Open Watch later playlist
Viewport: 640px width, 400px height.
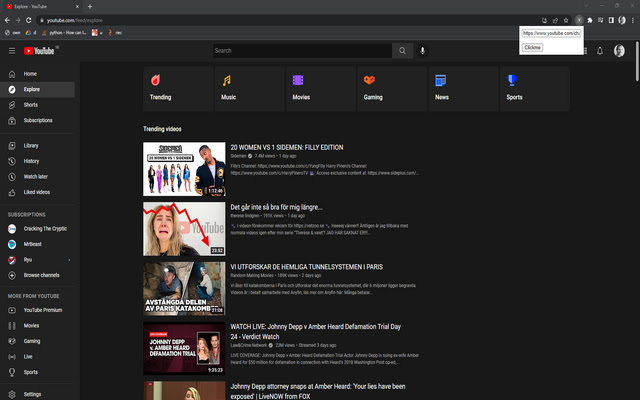coord(38,177)
